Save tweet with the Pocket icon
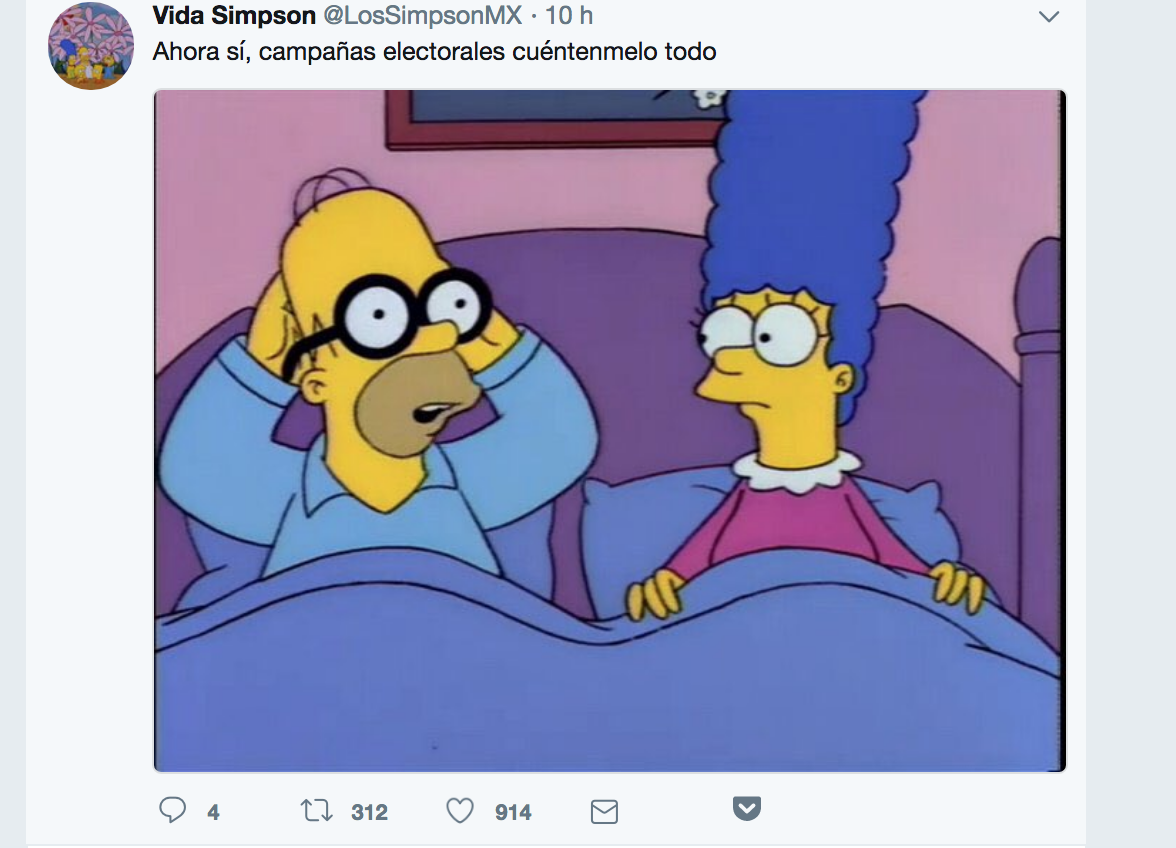1176x848 pixels. click(746, 808)
